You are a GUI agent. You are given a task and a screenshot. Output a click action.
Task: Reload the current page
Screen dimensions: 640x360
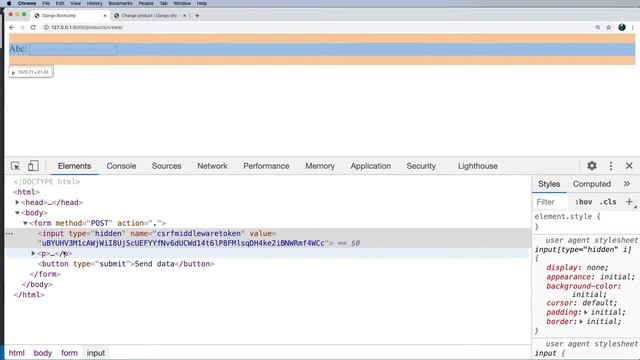[x=33, y=27]
